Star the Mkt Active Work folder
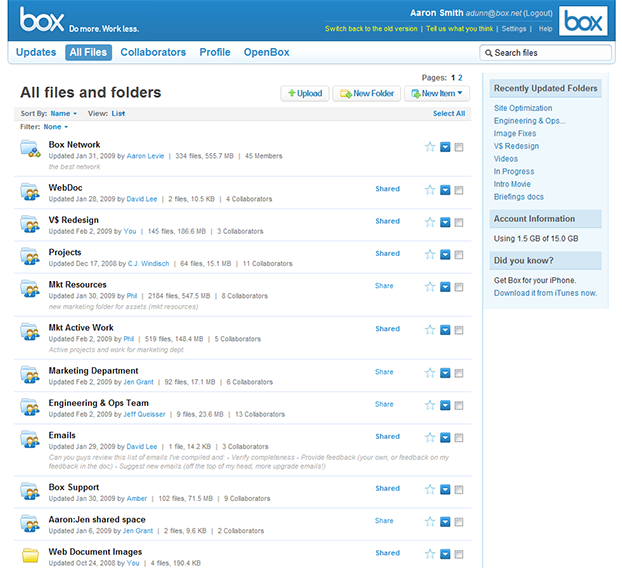The height and width of the screenshot is (568, 622). point(430,330)
